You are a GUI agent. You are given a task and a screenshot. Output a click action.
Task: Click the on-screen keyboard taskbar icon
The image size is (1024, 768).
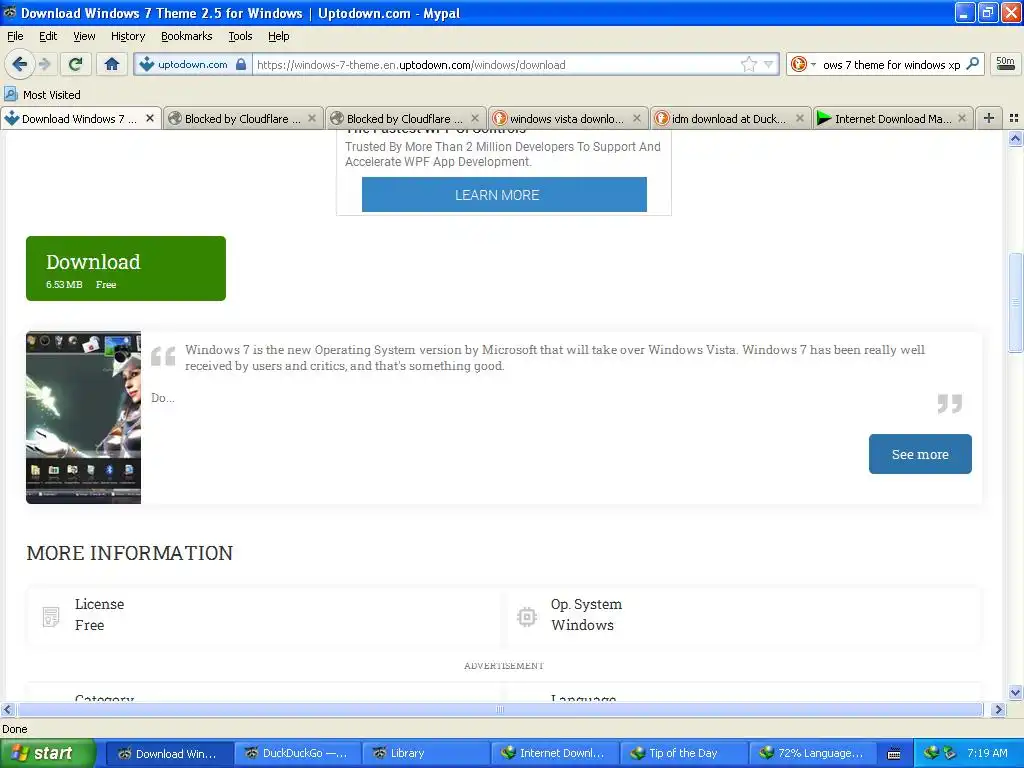894,754
